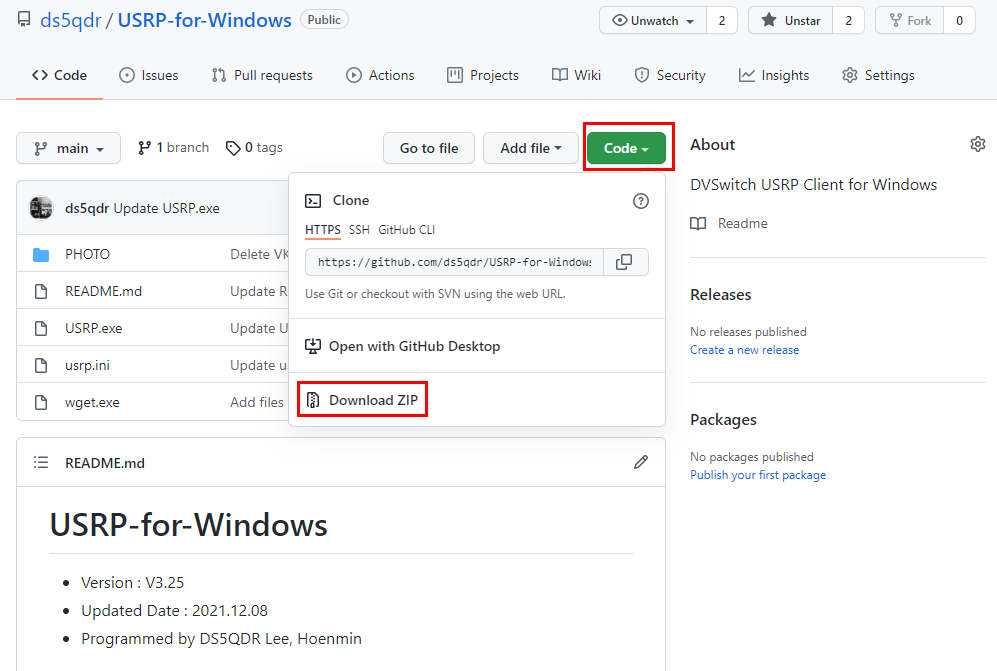Screen dimensions: 997x671
Task: Click the forks count 0
Action: click(x=959, y=20)
